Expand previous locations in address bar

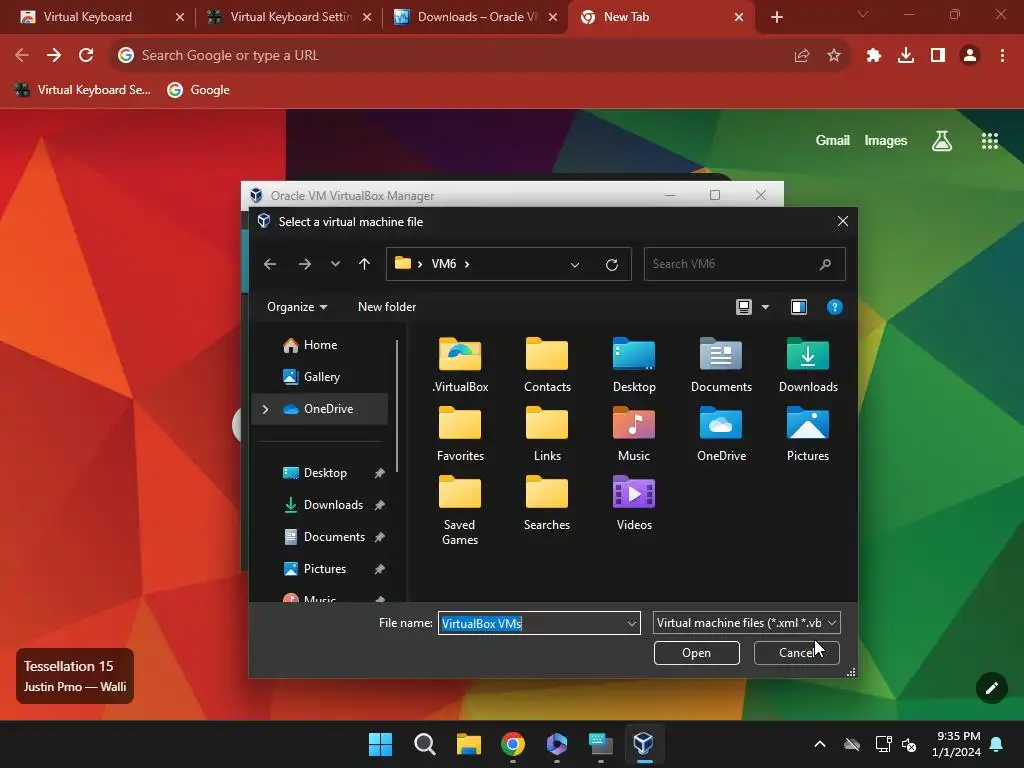(575, 264)
